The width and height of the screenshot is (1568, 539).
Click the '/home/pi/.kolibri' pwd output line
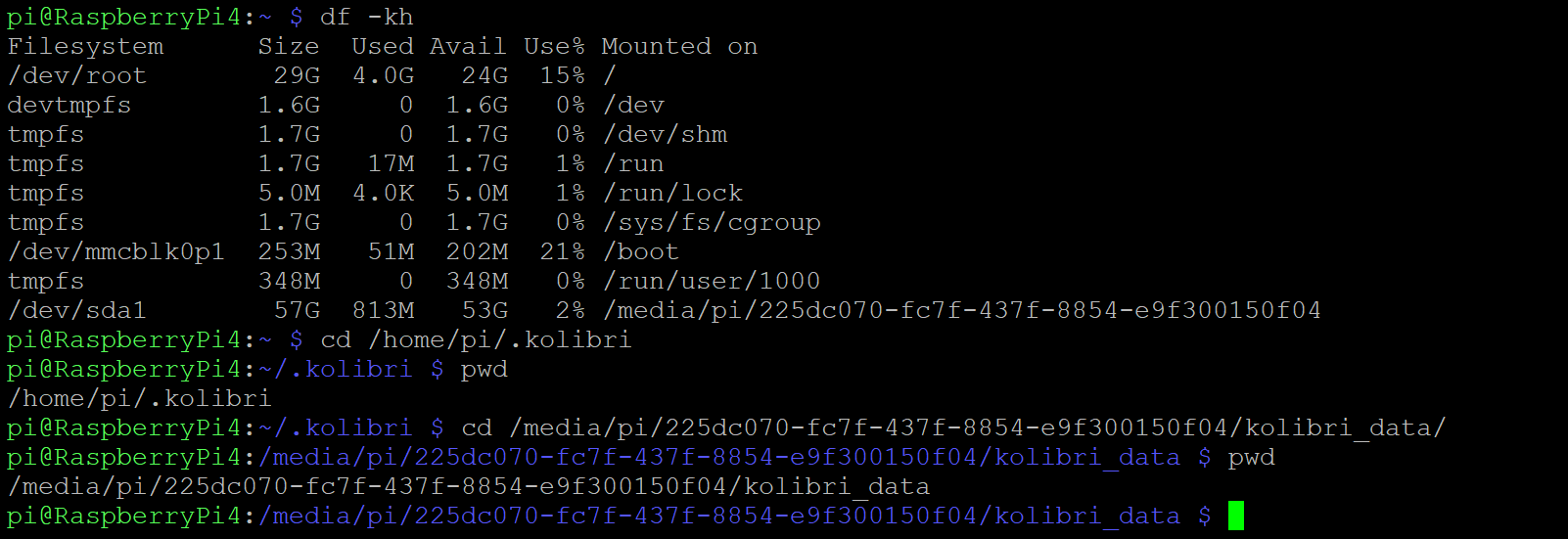point(139,398)
